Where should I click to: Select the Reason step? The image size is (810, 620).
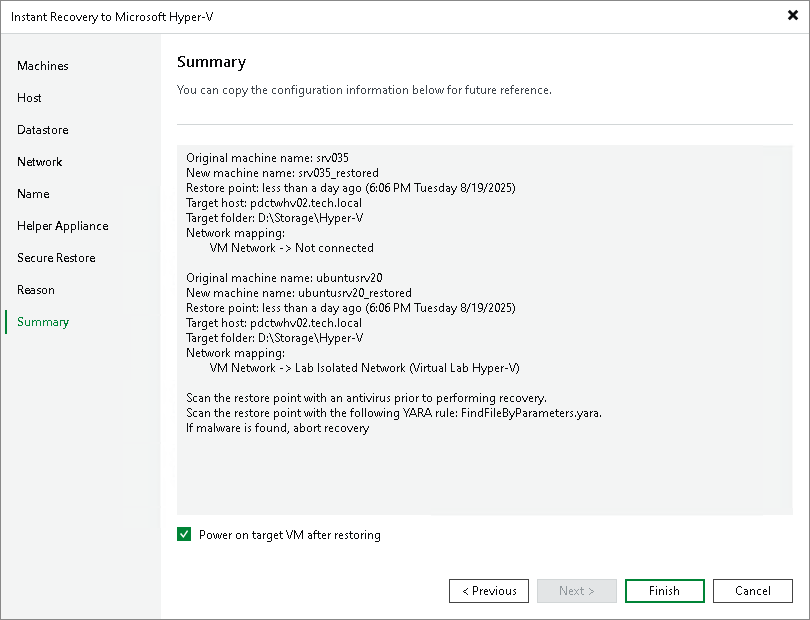[36, 290]
